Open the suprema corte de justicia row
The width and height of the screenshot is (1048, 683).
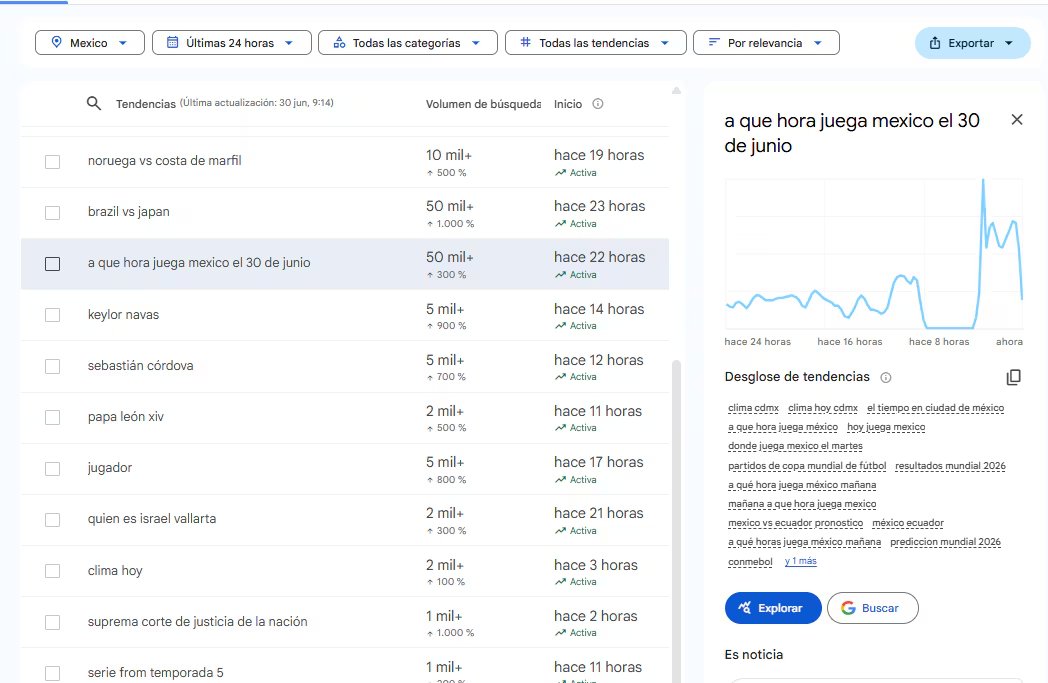(x=345, y=622)
